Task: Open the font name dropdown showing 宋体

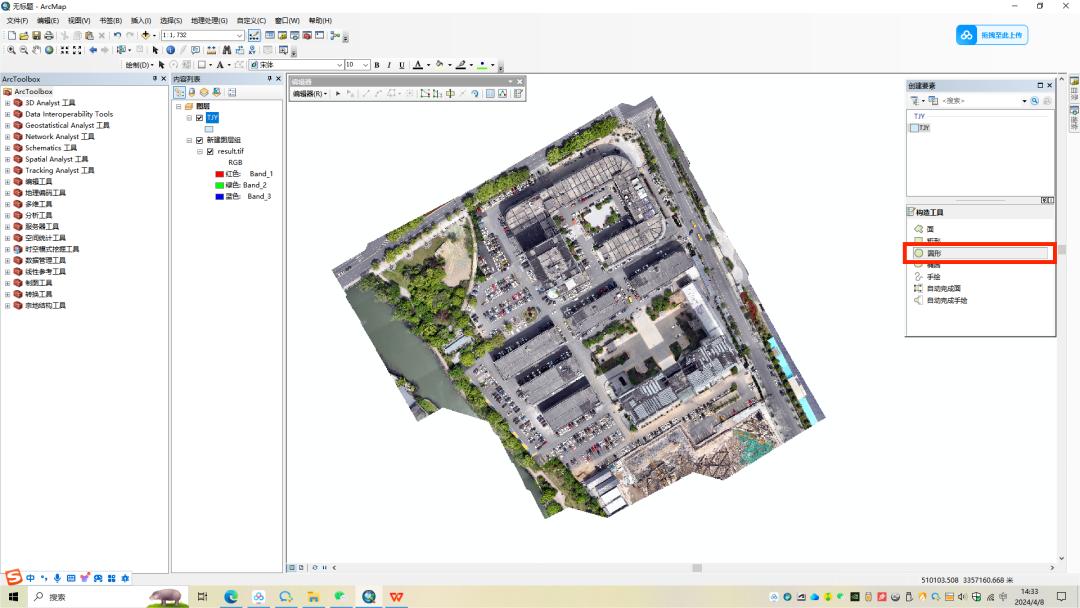Action: [x=340, y=65]
